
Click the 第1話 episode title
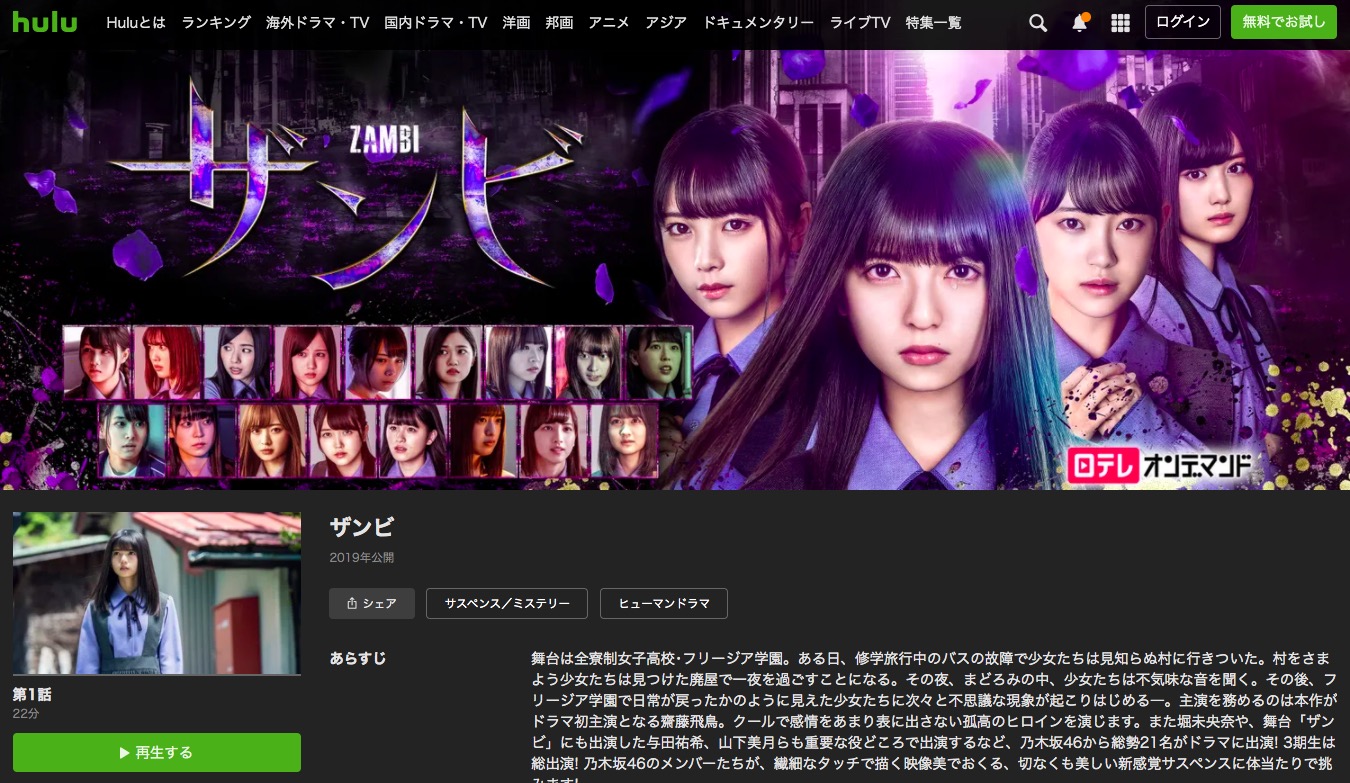(32, 693)
